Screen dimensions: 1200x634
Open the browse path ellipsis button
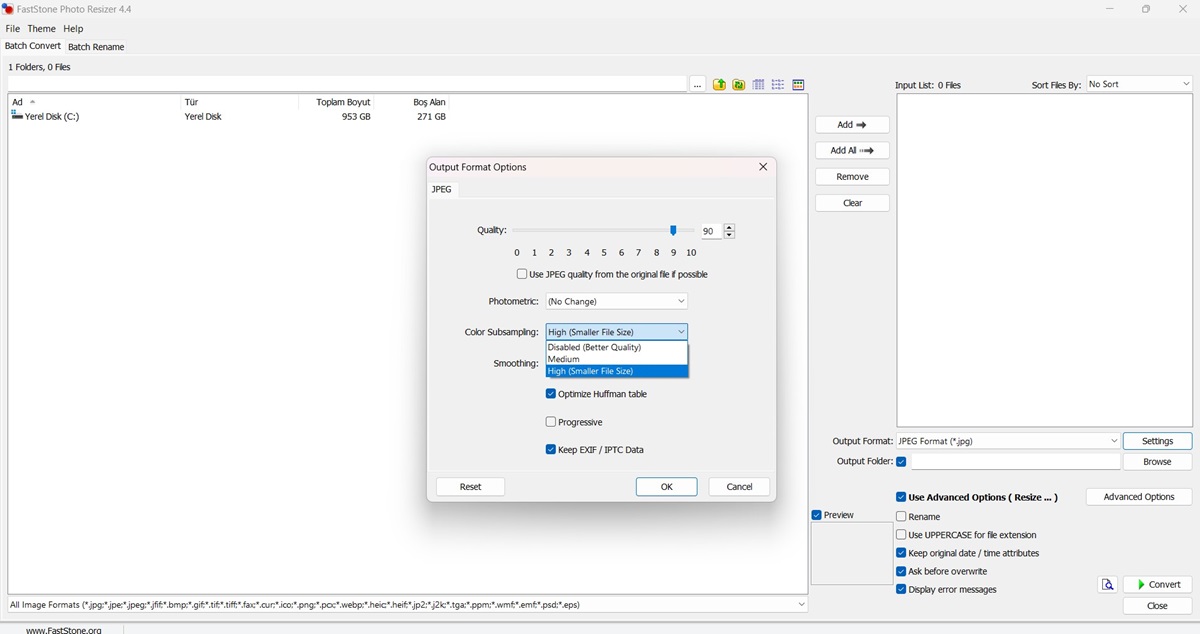[697, 85]
